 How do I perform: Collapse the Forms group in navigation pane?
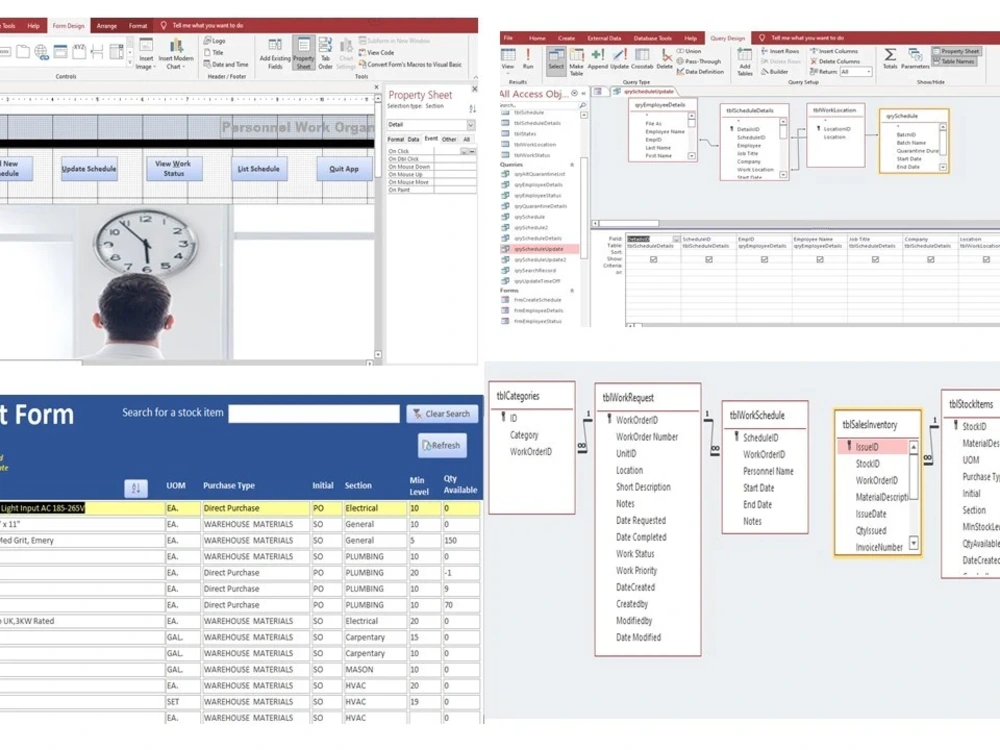tap(571, 291)
